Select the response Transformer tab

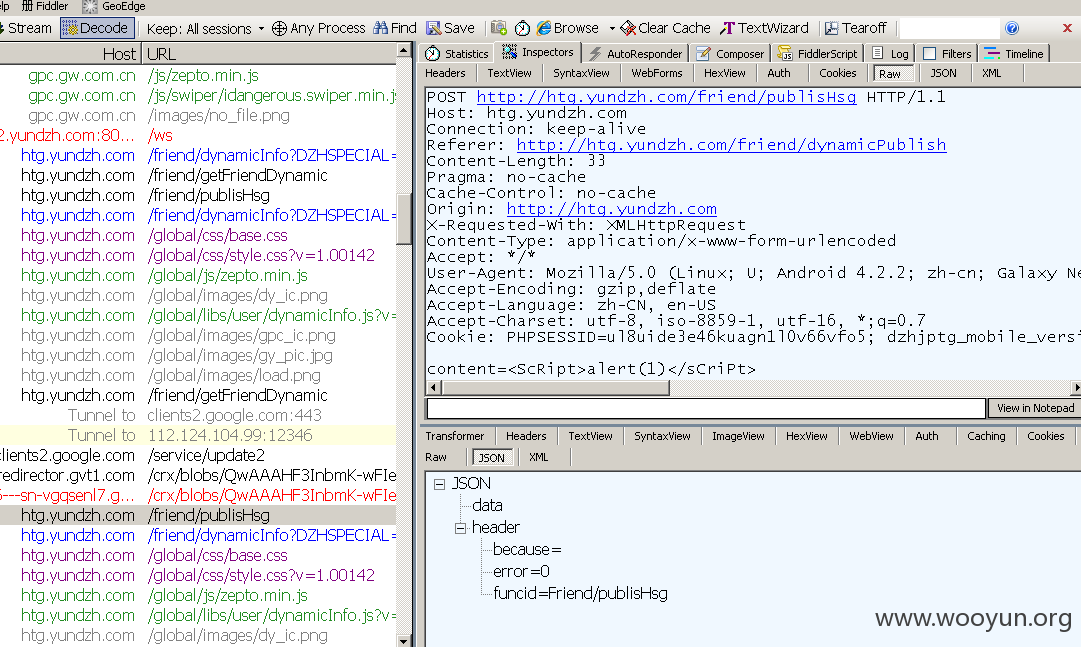[x=454, y=436]
